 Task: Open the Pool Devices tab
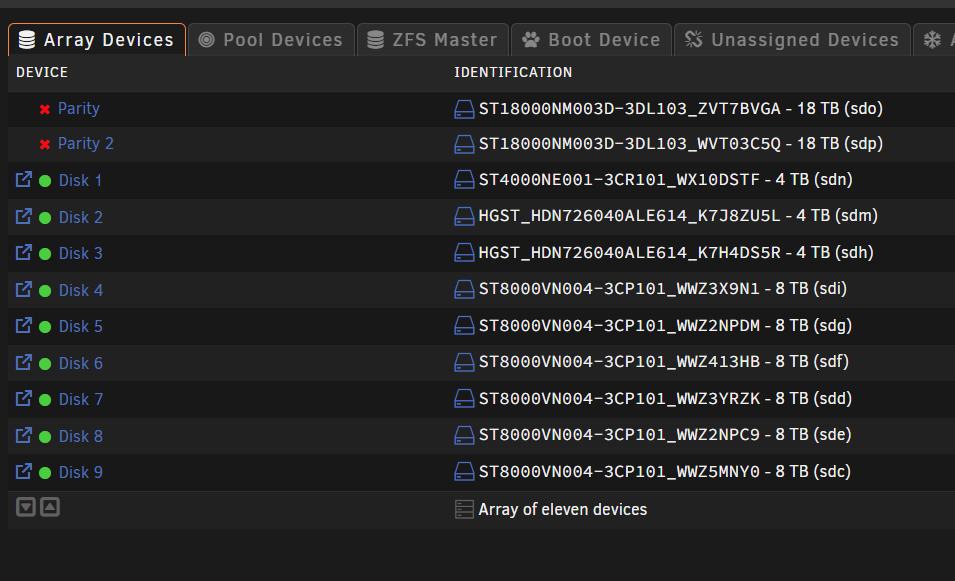click(x=271, y=40)
